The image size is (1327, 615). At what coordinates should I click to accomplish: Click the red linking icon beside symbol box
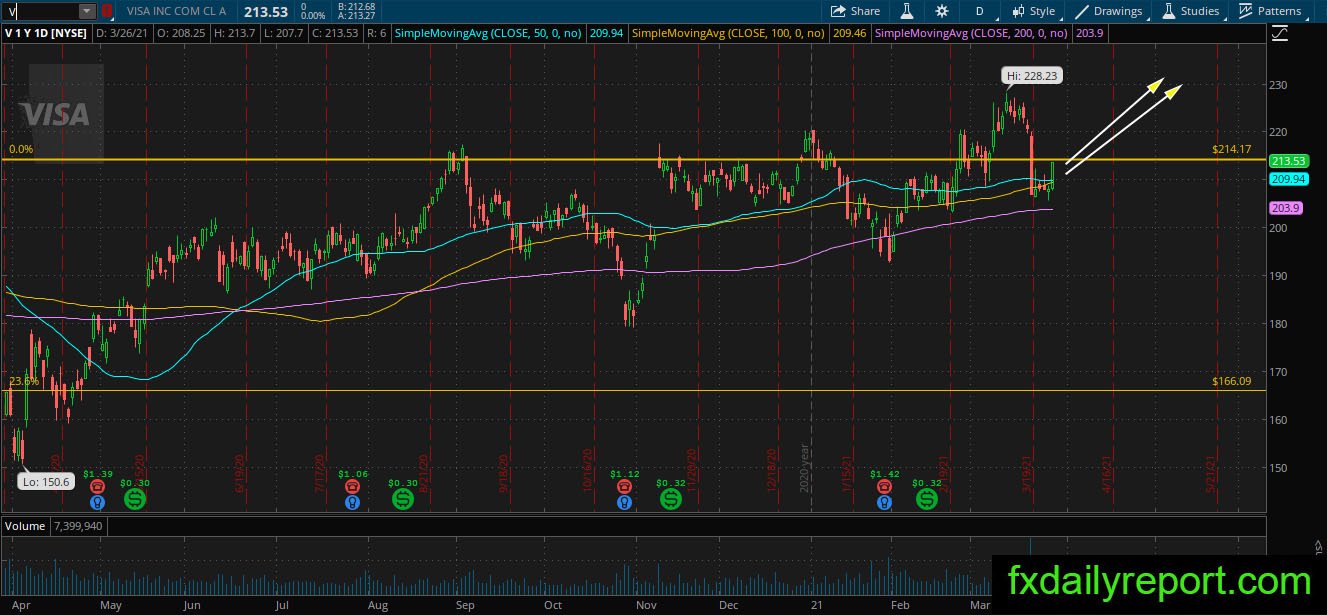point(107,11)
